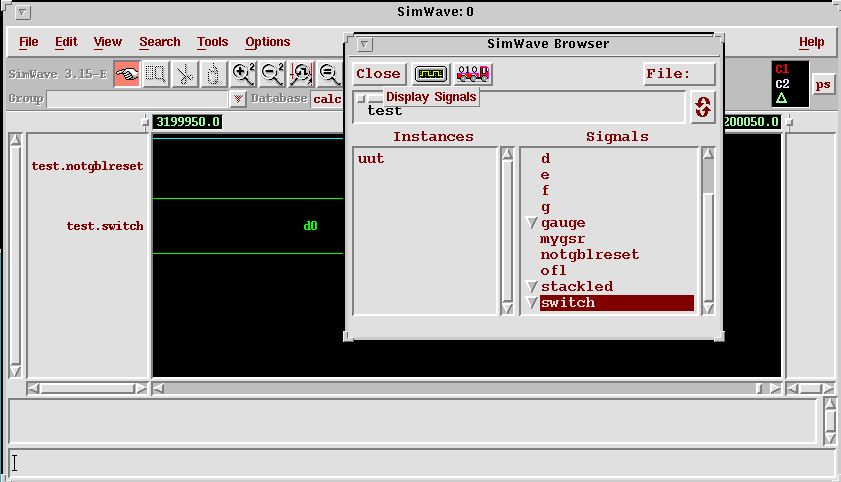Click the Display Signals waveform icon

click(x=430, y=73)
